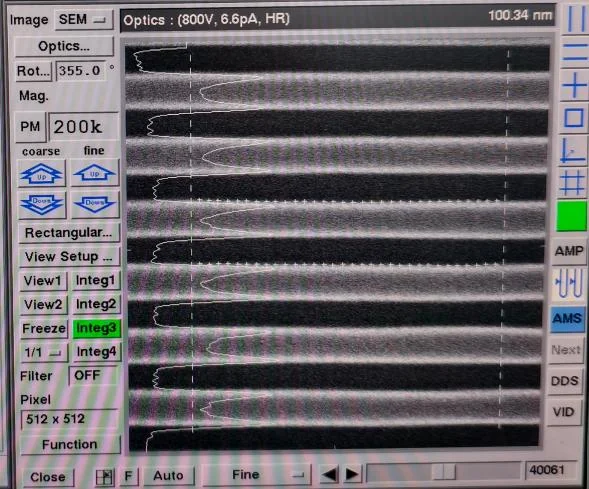This screenshot has height=489, width=589.
Task: Open the Optics... settings
Action: pyautogui.click(x=64, y=46)
